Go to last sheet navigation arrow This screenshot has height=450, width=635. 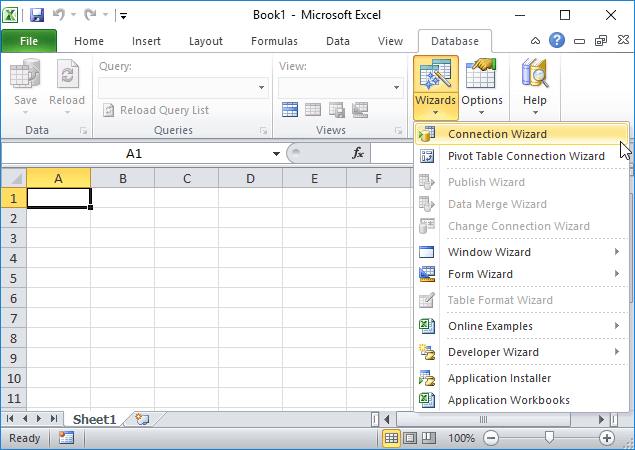click(54, 419)
